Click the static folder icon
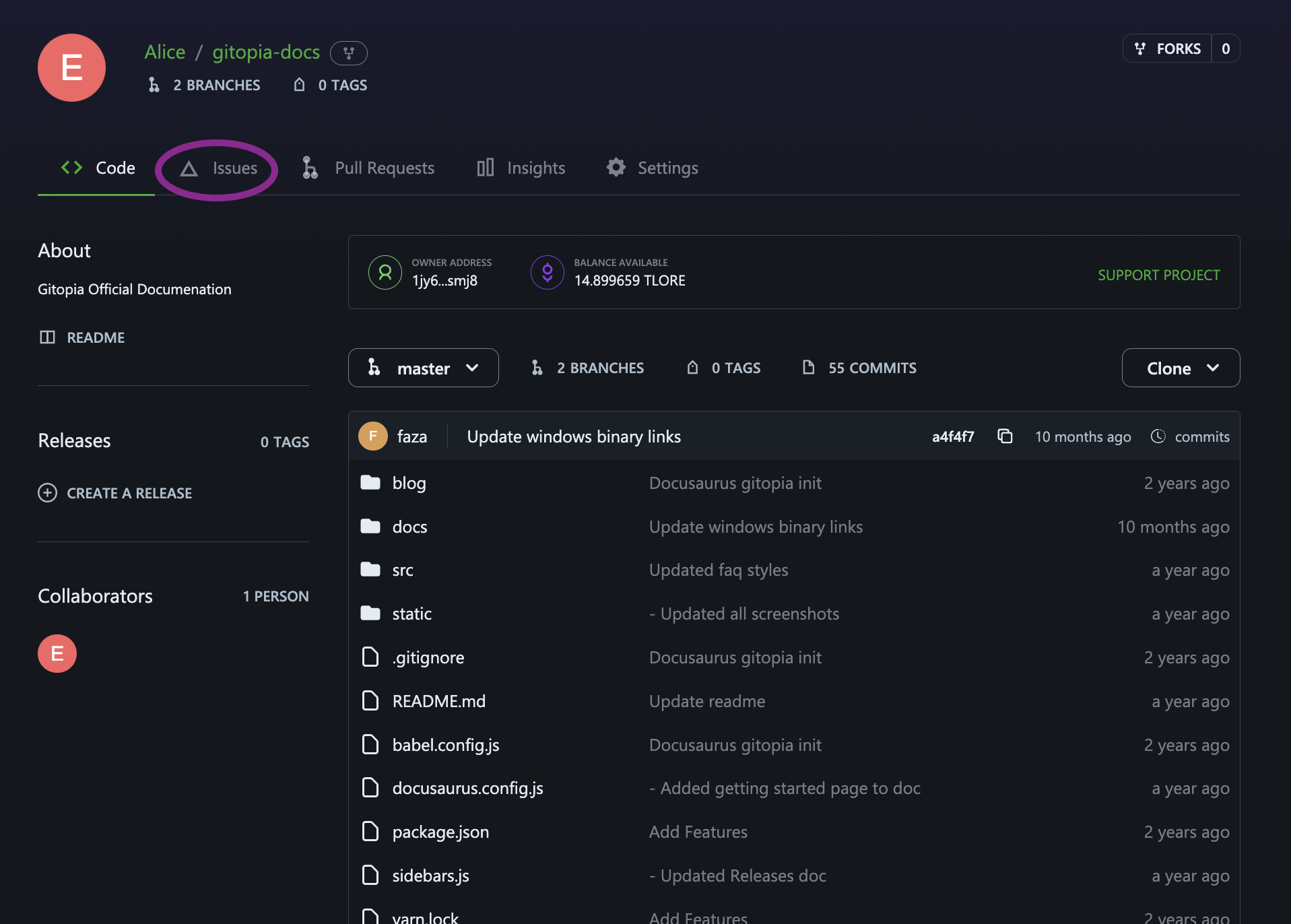Viewport: 1291px width, 924px height. tap(370, 613)
